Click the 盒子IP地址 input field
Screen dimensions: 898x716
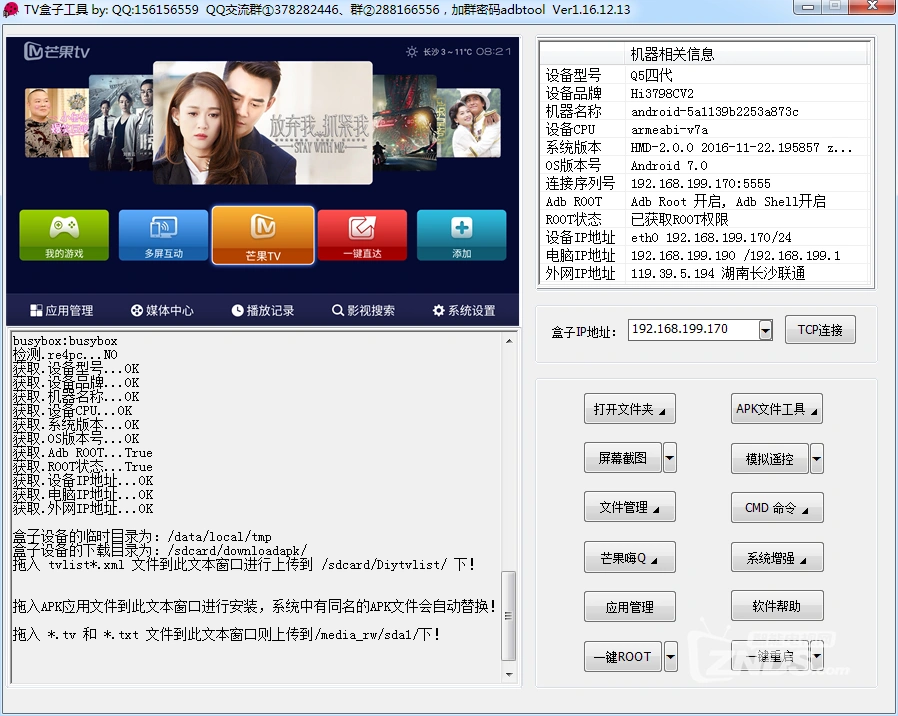[694, 329]
